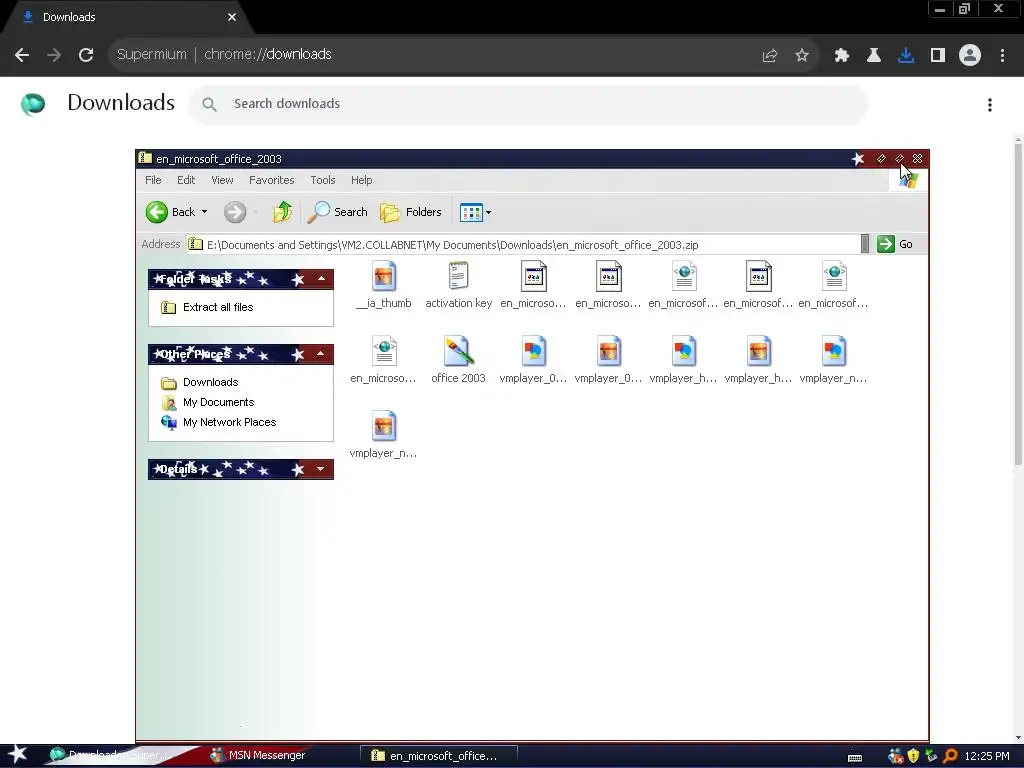Open the Supermium three-dot main menu

coord(1002,56)
